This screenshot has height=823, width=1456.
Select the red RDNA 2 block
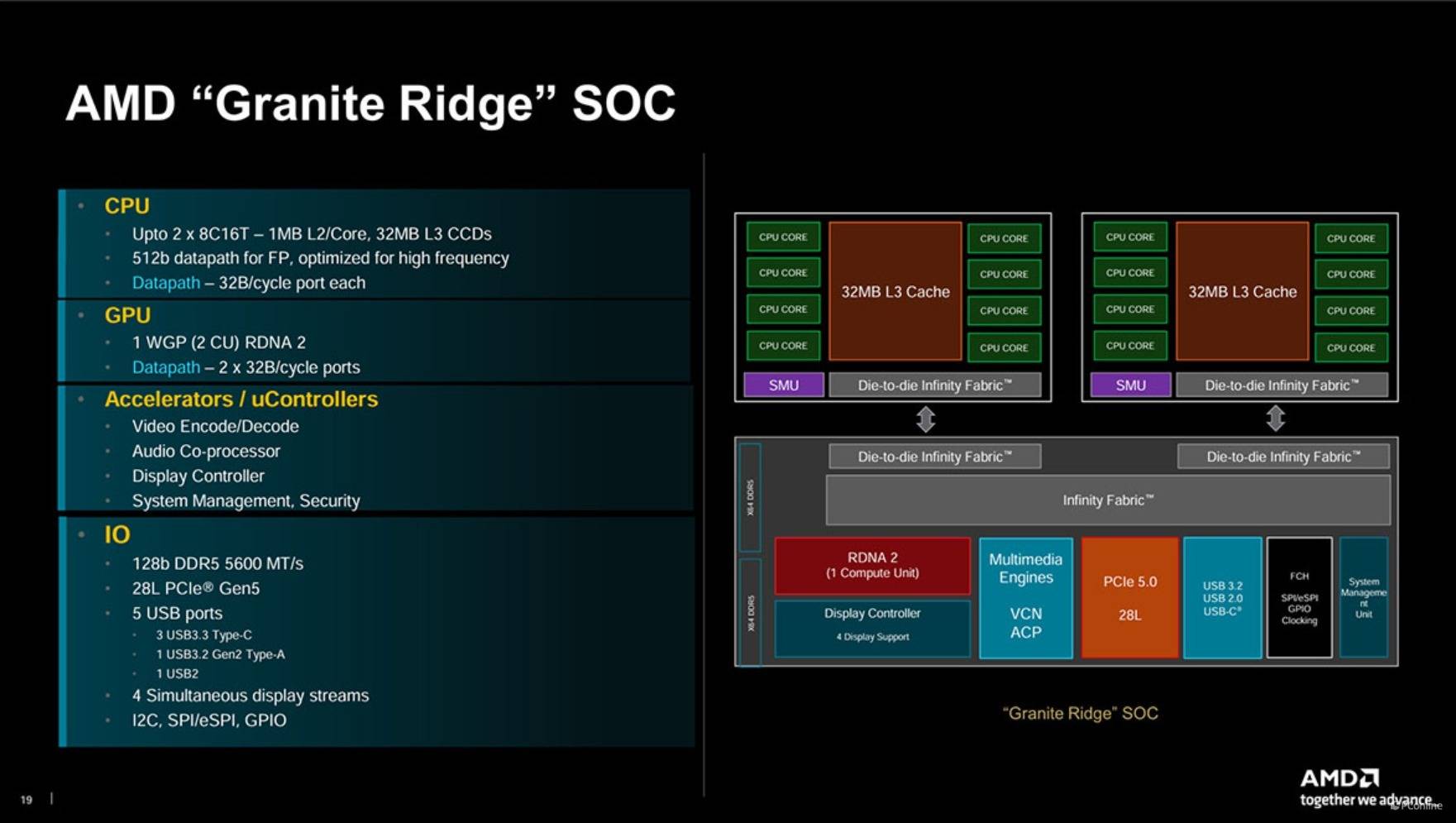872,565
